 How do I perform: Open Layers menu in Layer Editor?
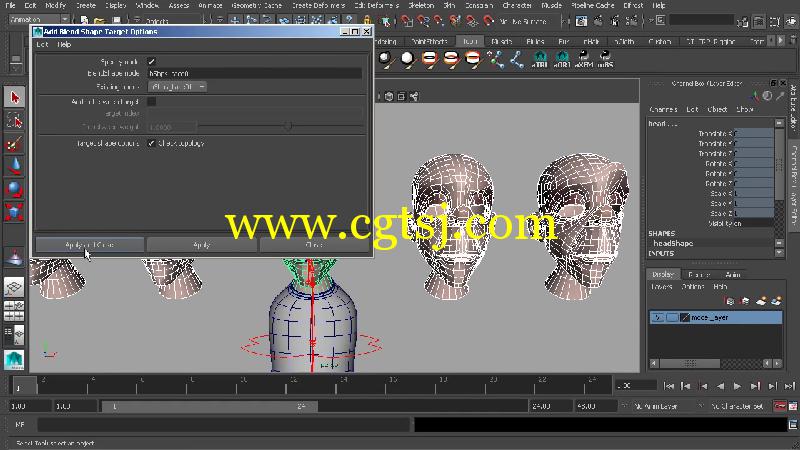(x=661, y=287)
